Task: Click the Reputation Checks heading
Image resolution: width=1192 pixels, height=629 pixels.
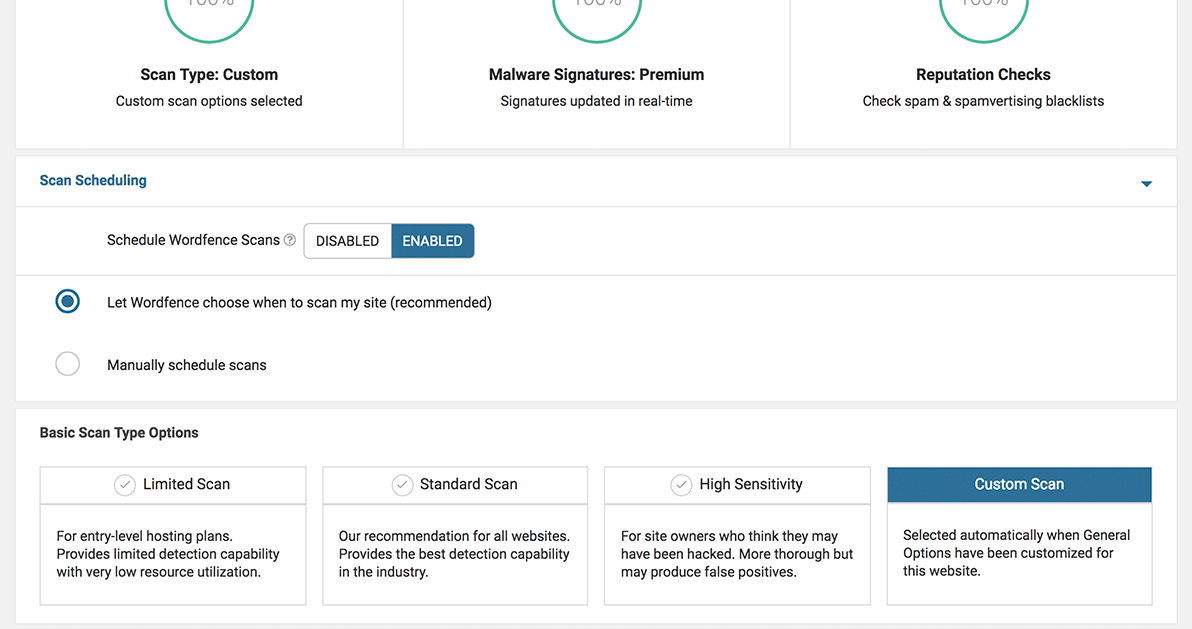Action: [983, 75]
